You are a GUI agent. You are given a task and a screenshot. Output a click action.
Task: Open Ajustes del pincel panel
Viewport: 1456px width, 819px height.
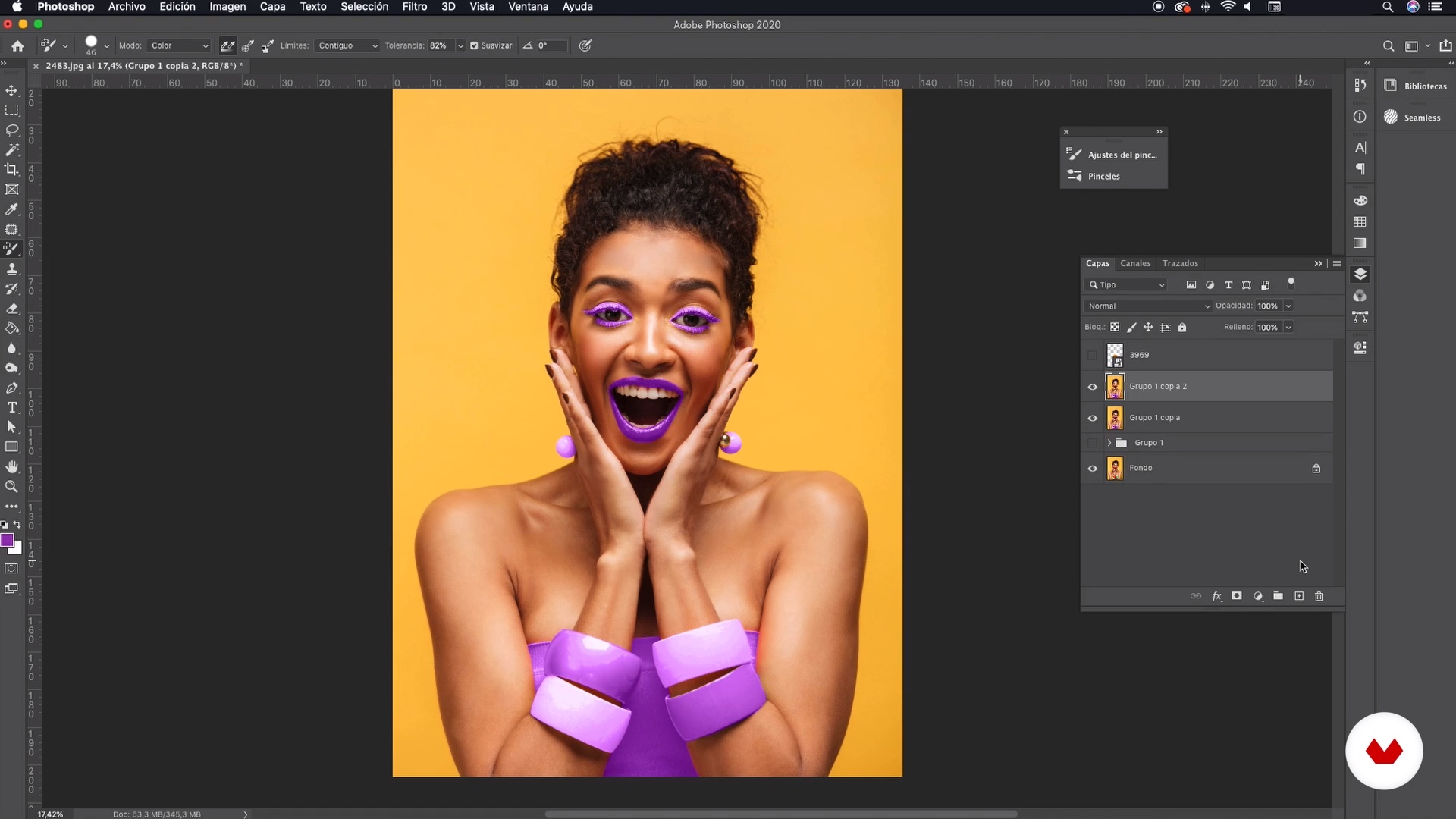click(1112, 155)
